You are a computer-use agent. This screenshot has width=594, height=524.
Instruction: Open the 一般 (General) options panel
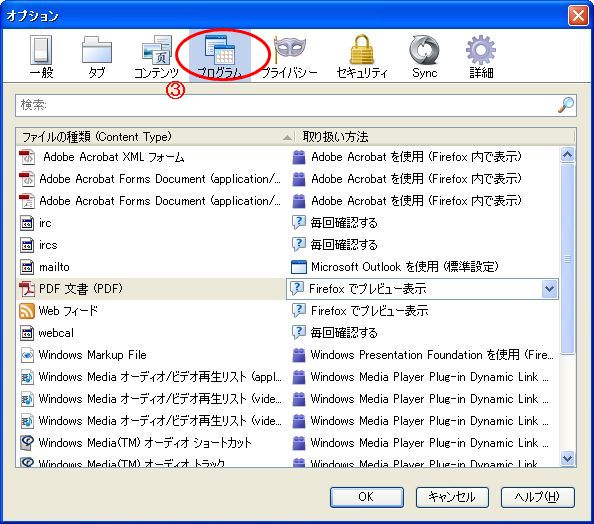(x=41, y=57)
